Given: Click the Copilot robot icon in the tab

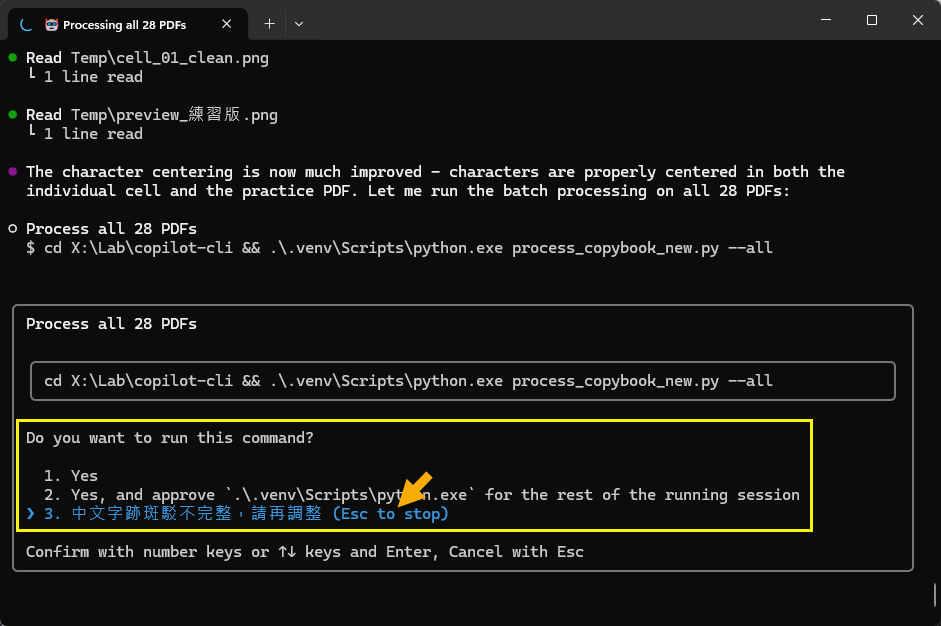Looking at the screenshot, I should click(52, 23).
